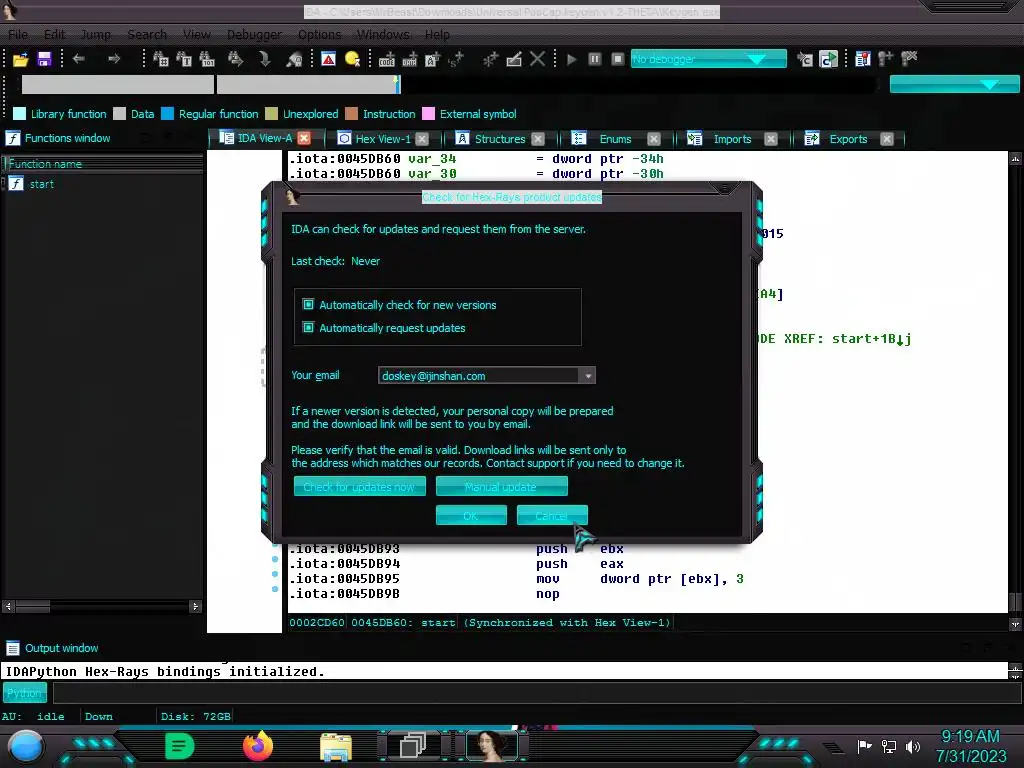This screenshot has height=768, width=1024.
Task: Click the Functions window horizontal scrollbar
Action: point(101,606)
